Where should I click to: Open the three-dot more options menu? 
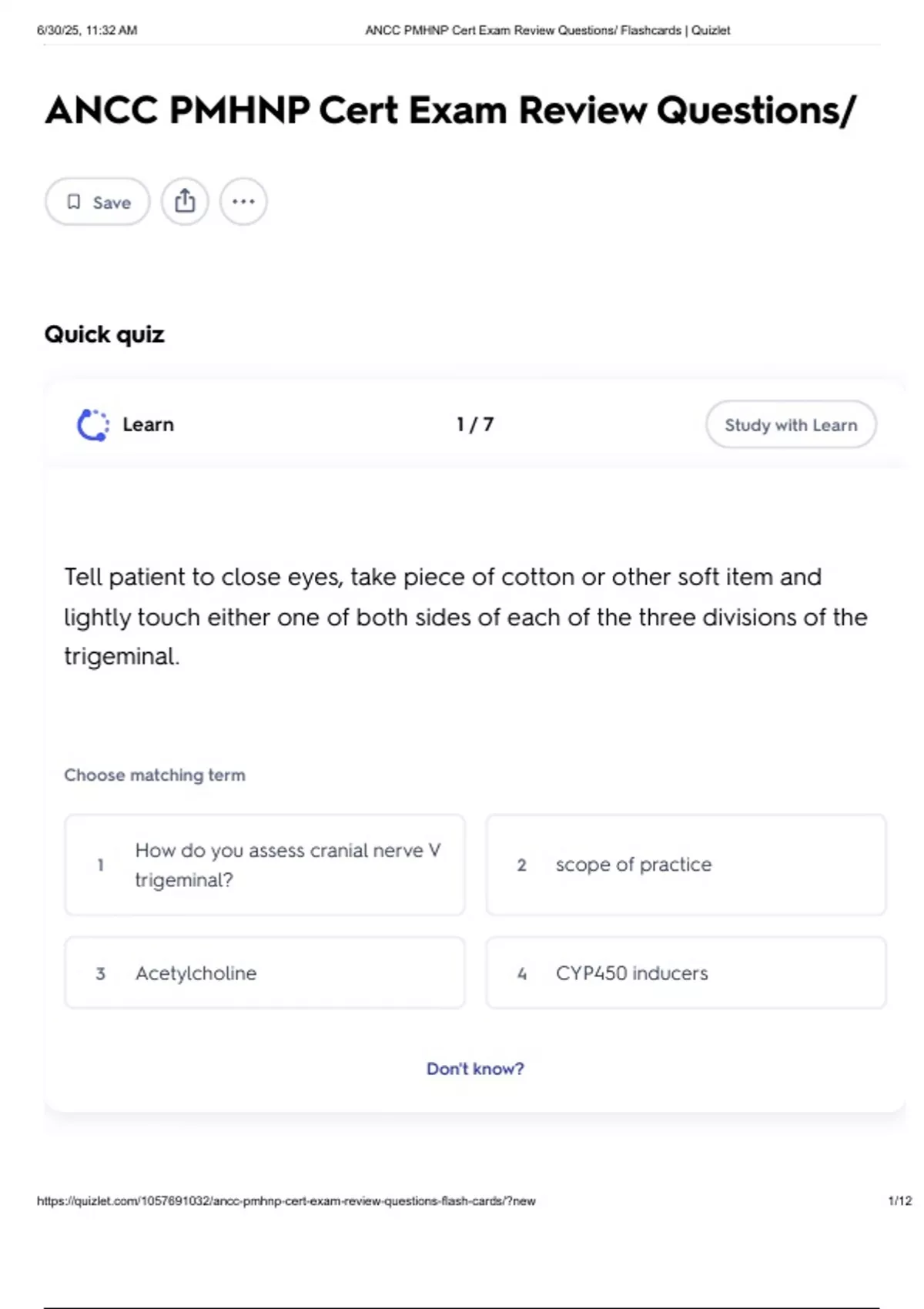click(x=243, y=202)
